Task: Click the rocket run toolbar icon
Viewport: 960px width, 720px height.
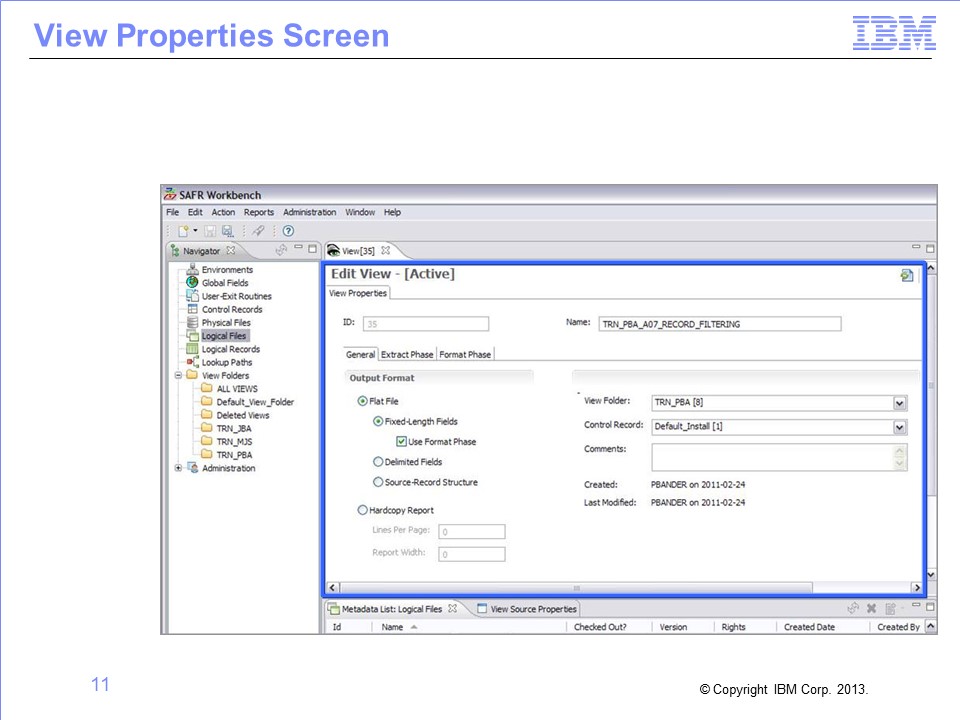Action: click(258, 231)
